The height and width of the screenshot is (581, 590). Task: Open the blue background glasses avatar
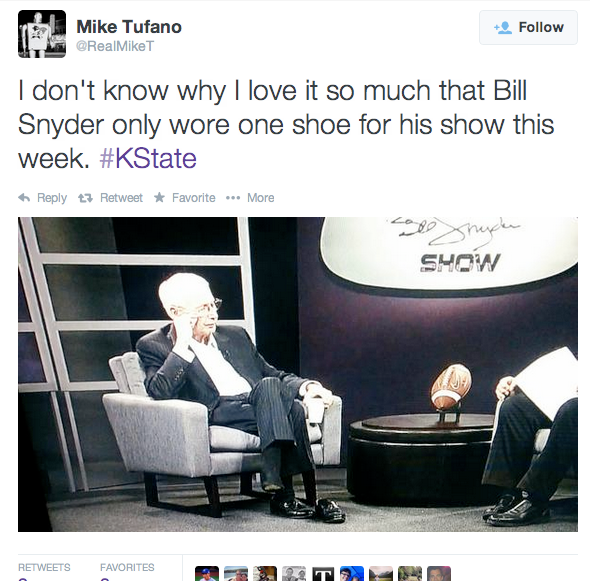coord(352,574)
